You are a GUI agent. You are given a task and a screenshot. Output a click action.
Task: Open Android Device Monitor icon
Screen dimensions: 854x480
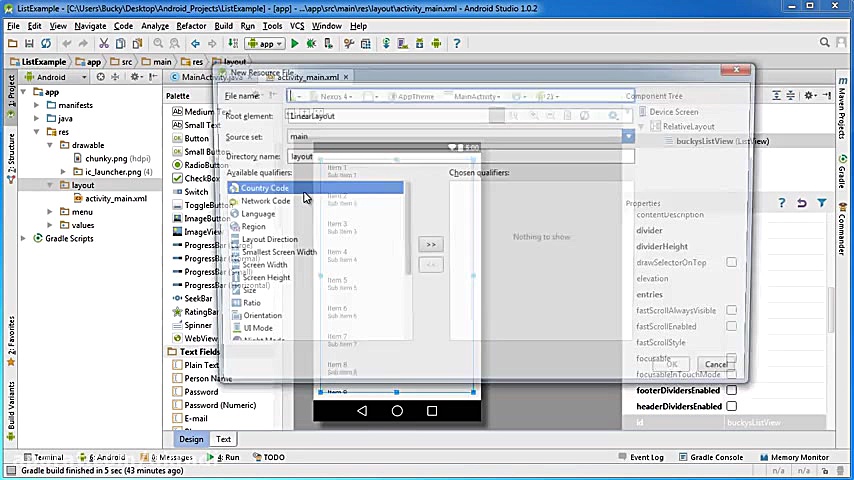436,44
